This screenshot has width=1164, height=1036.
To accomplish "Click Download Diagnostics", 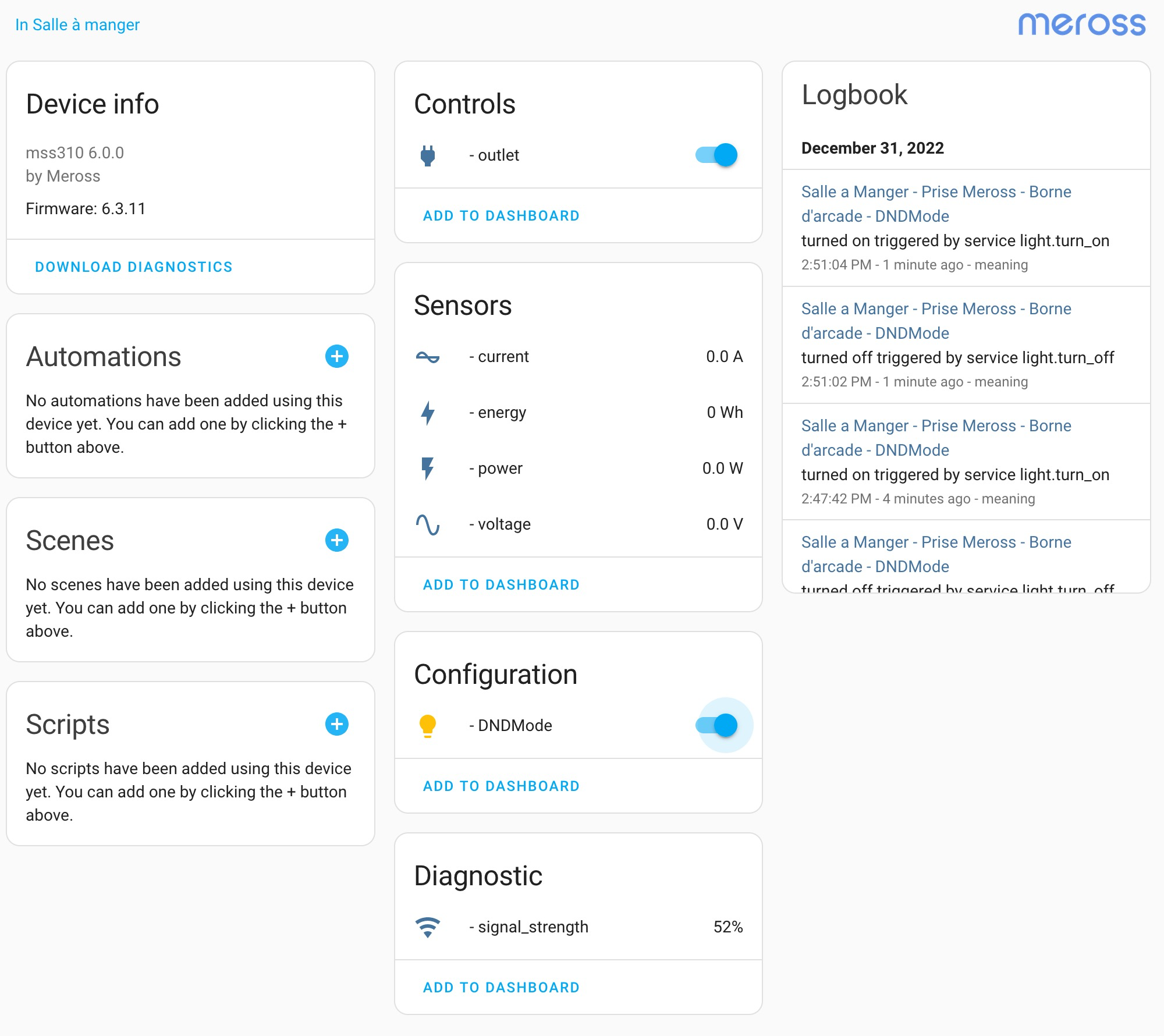I will coord(134,267).
